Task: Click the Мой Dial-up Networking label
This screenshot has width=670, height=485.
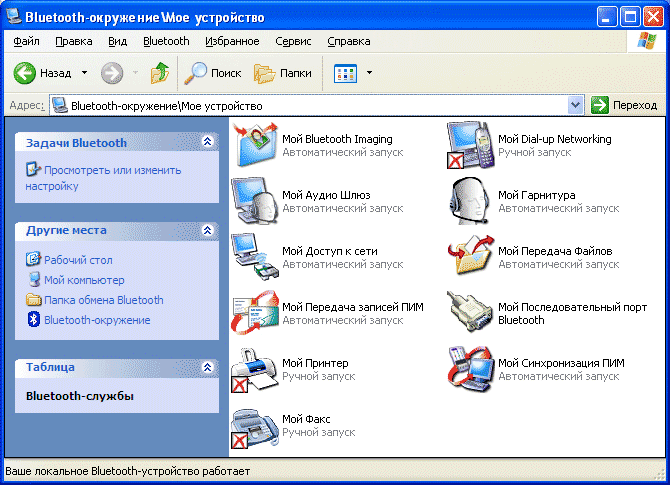Action: 555,139
